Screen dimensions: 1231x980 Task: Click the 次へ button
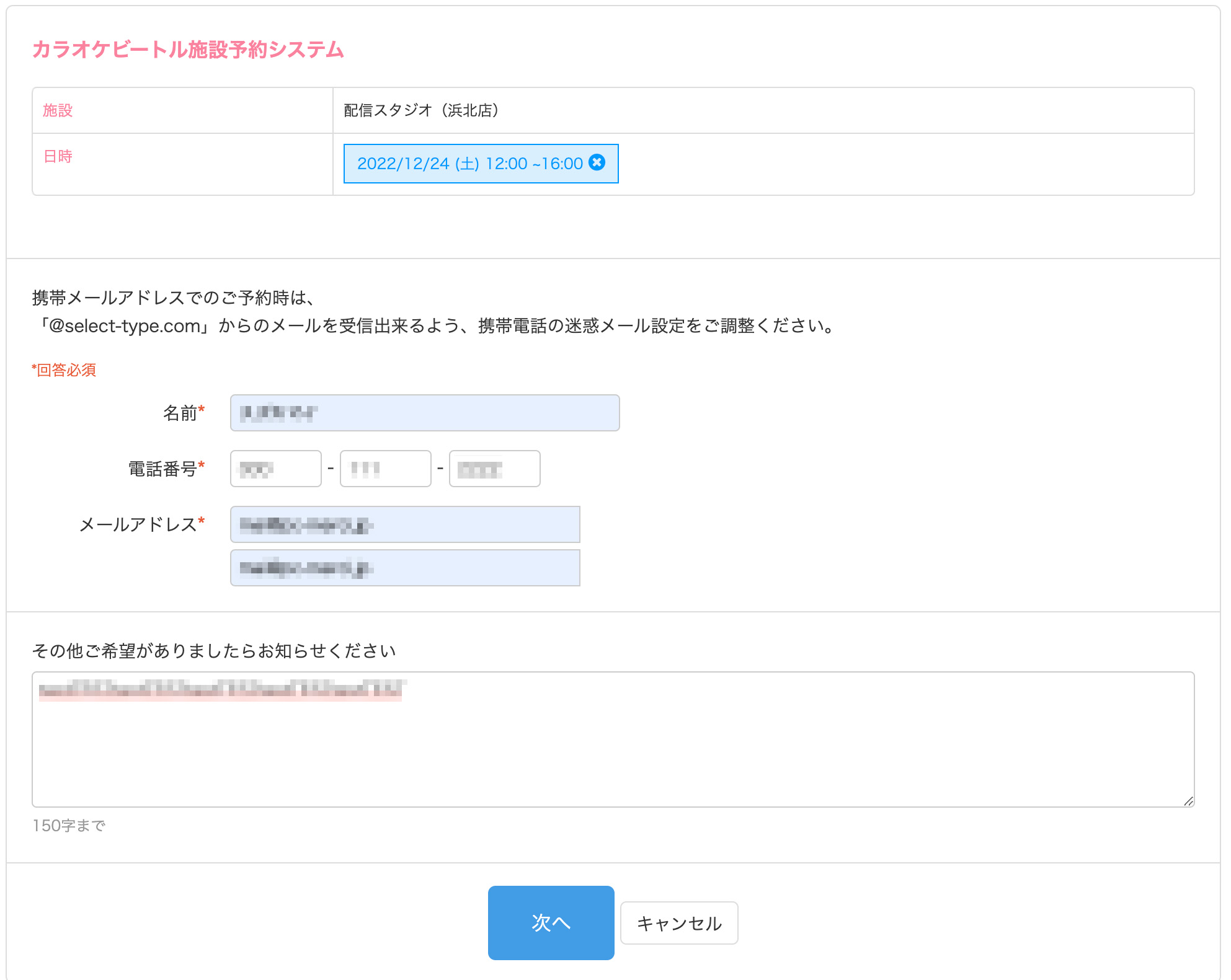(x=551, y=922)
